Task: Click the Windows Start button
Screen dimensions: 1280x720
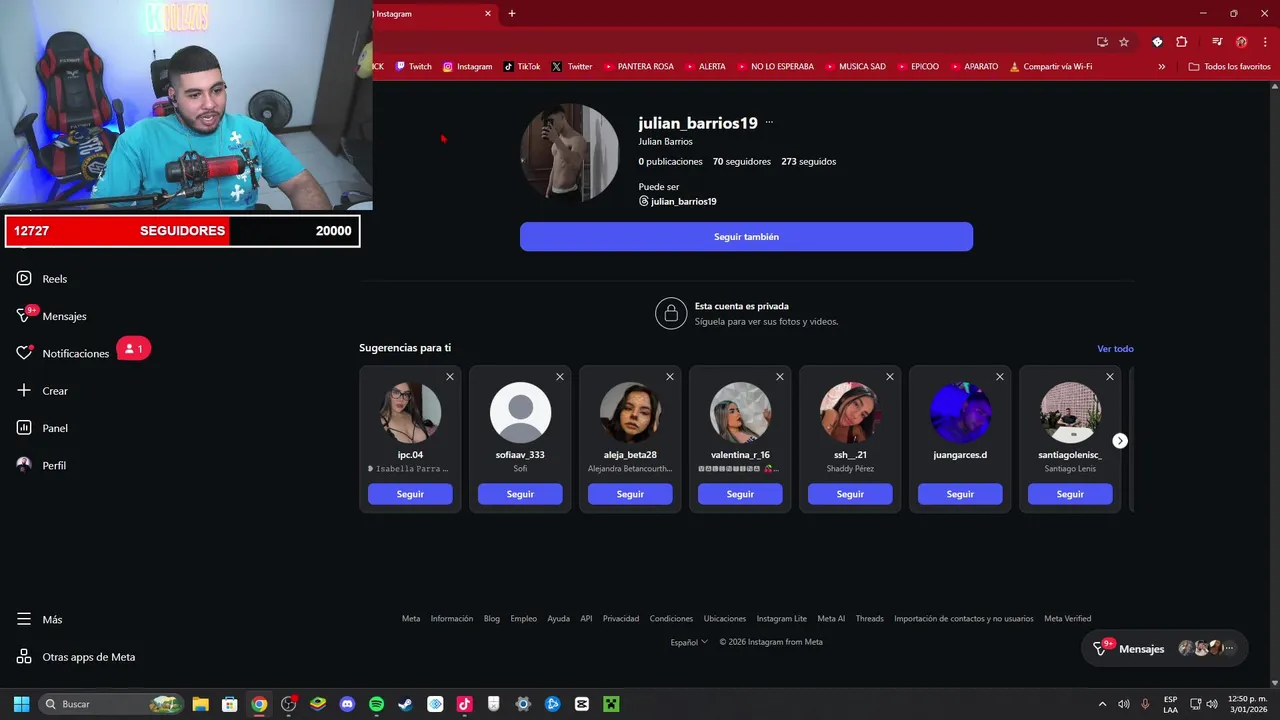Action: [21, 704]
